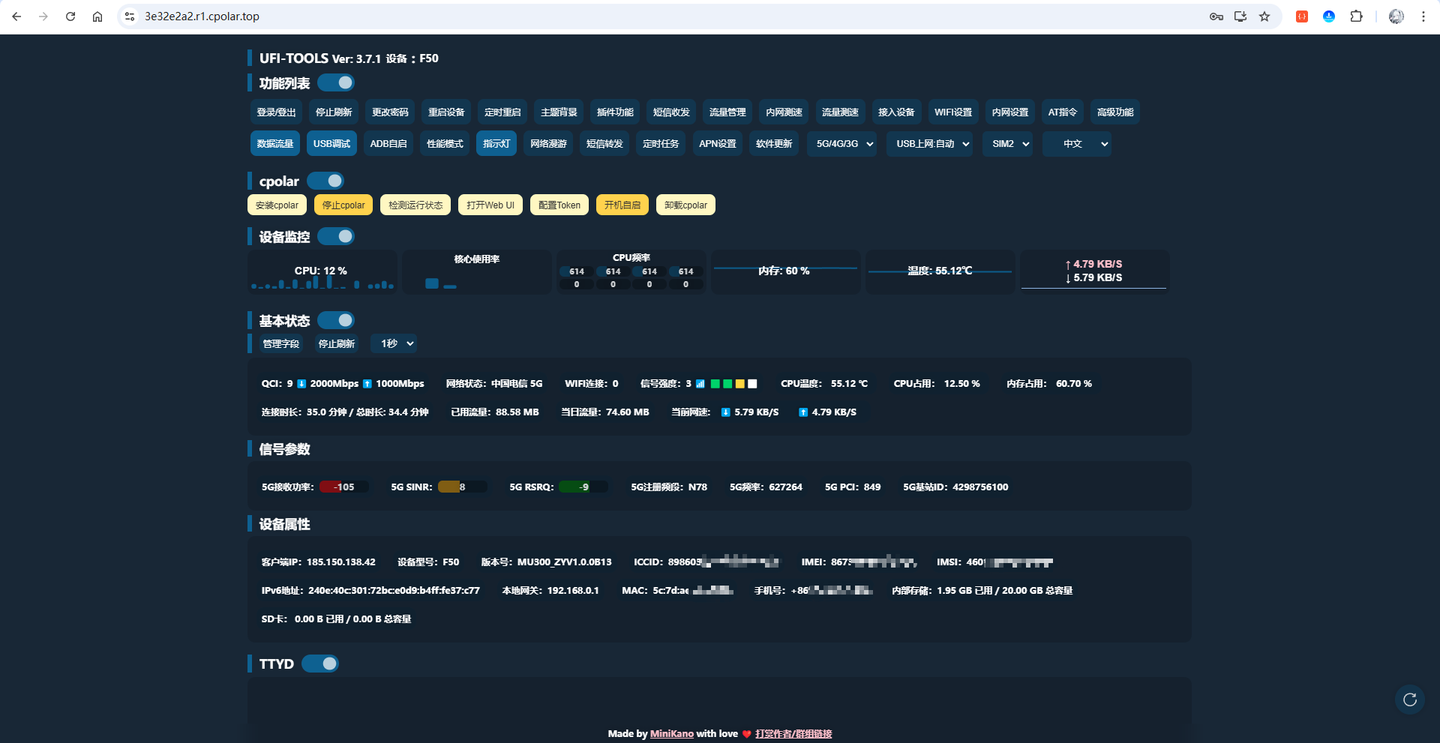Toggle the 功能列表 section switch
Screen dimensions: 1440x743
tap(336, 83)
